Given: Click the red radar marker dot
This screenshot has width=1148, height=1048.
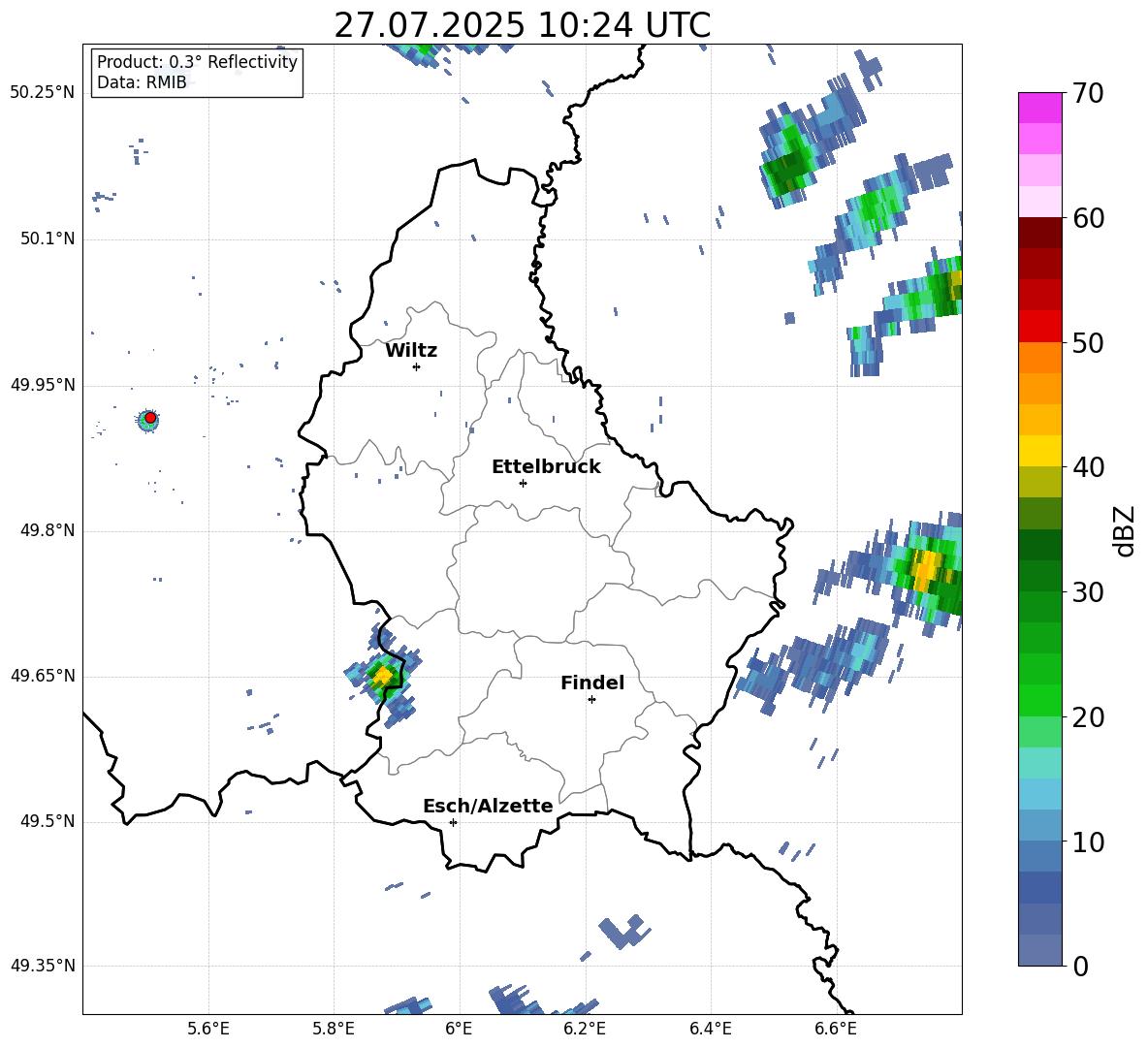Looking at the screenshot, I should [150, 418].
